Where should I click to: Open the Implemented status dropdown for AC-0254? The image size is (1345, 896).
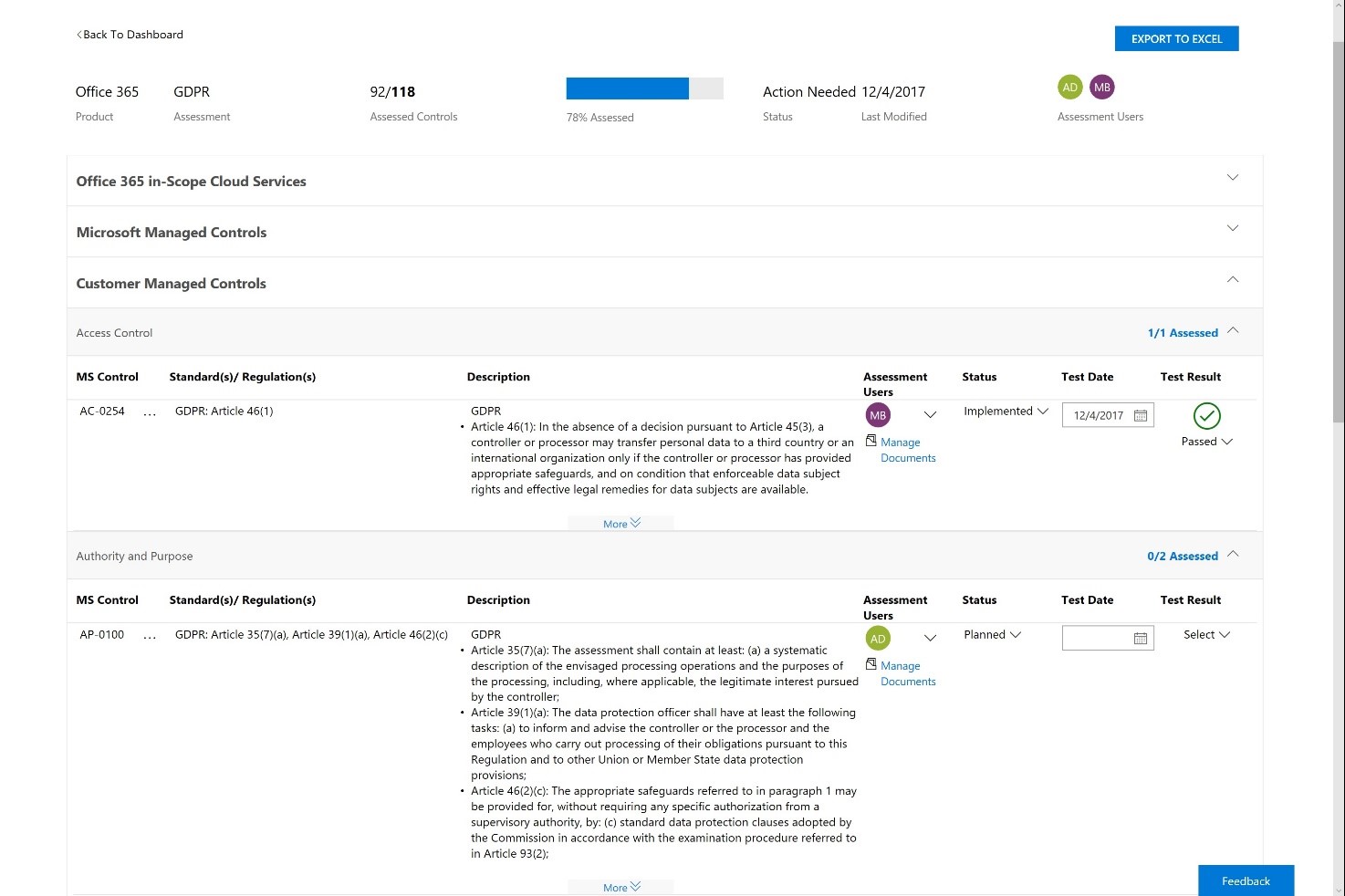(x=1004, y=412)
